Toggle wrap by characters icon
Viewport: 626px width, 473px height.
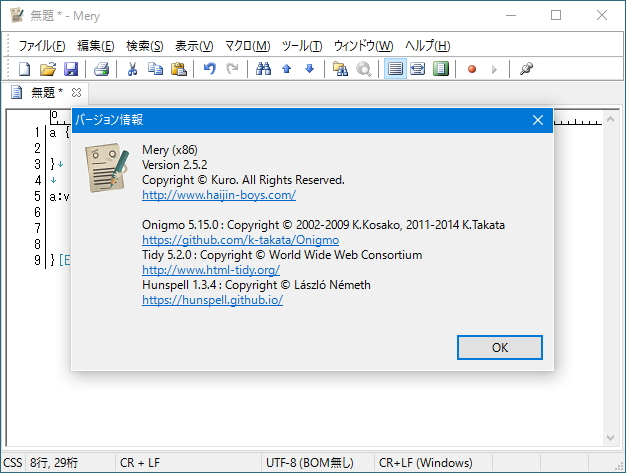[x=418, y=69]
